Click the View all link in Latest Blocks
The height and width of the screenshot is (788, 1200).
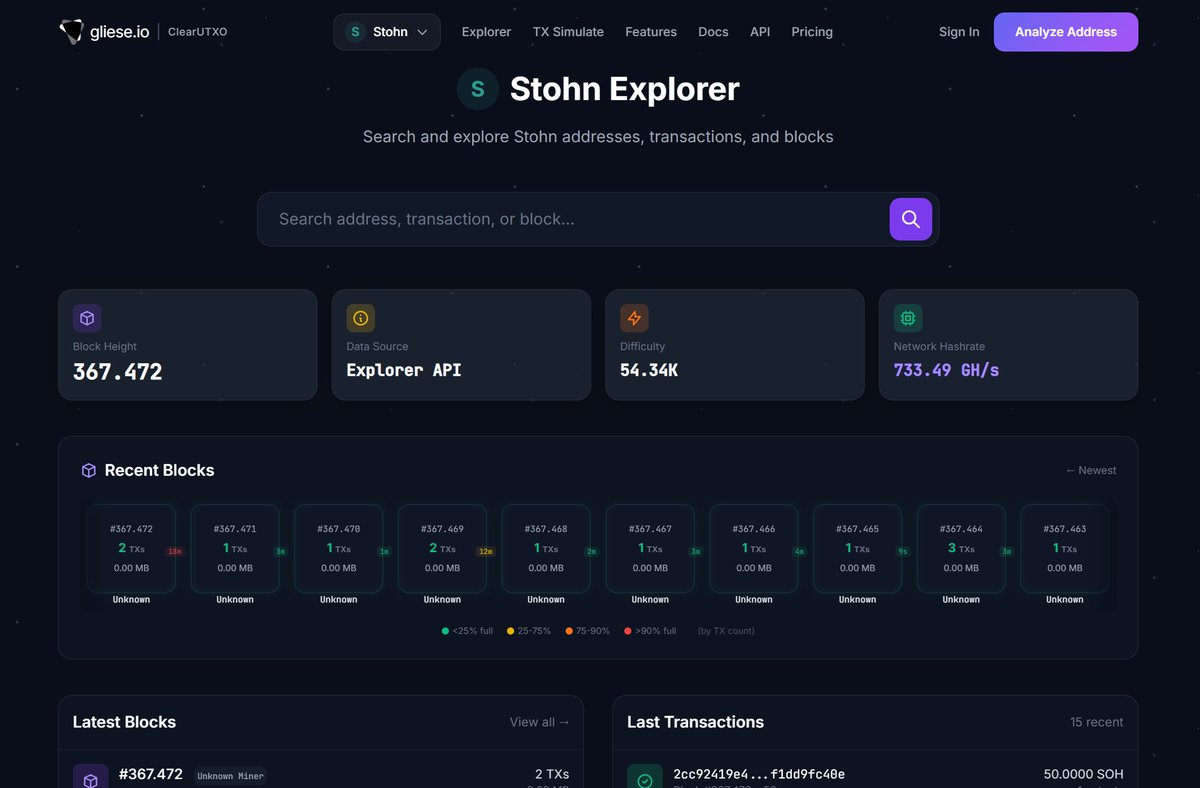coord(539,722)
